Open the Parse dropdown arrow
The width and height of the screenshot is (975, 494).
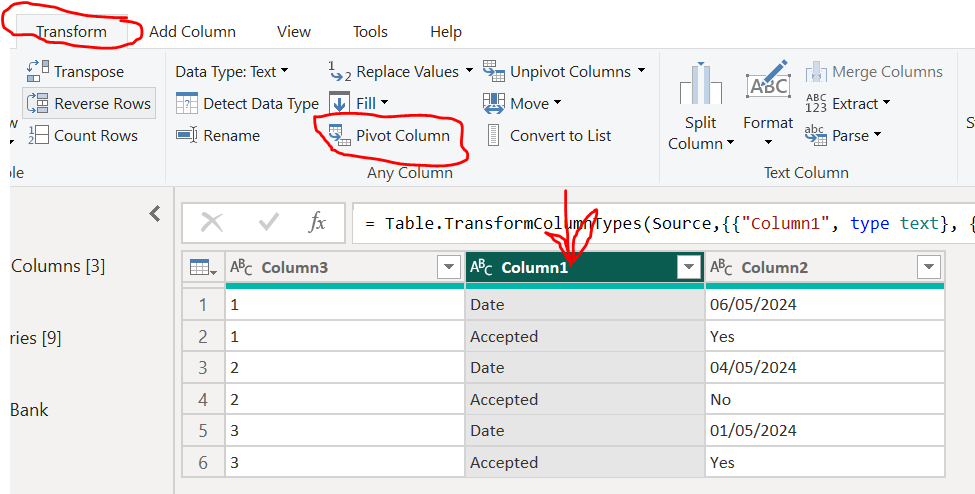click(x=877, y=134)
